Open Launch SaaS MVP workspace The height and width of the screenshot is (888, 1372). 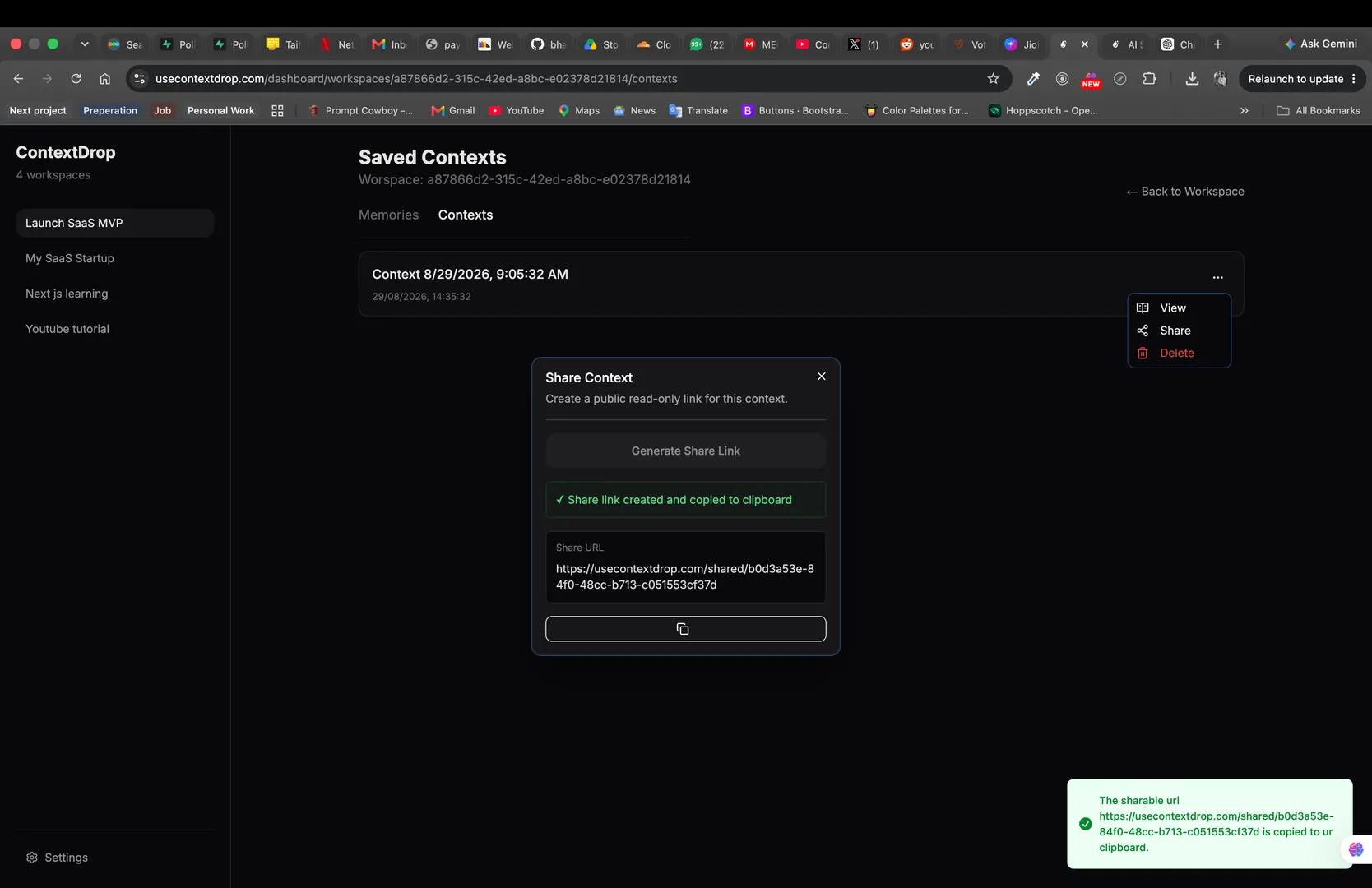coord(115,223)
